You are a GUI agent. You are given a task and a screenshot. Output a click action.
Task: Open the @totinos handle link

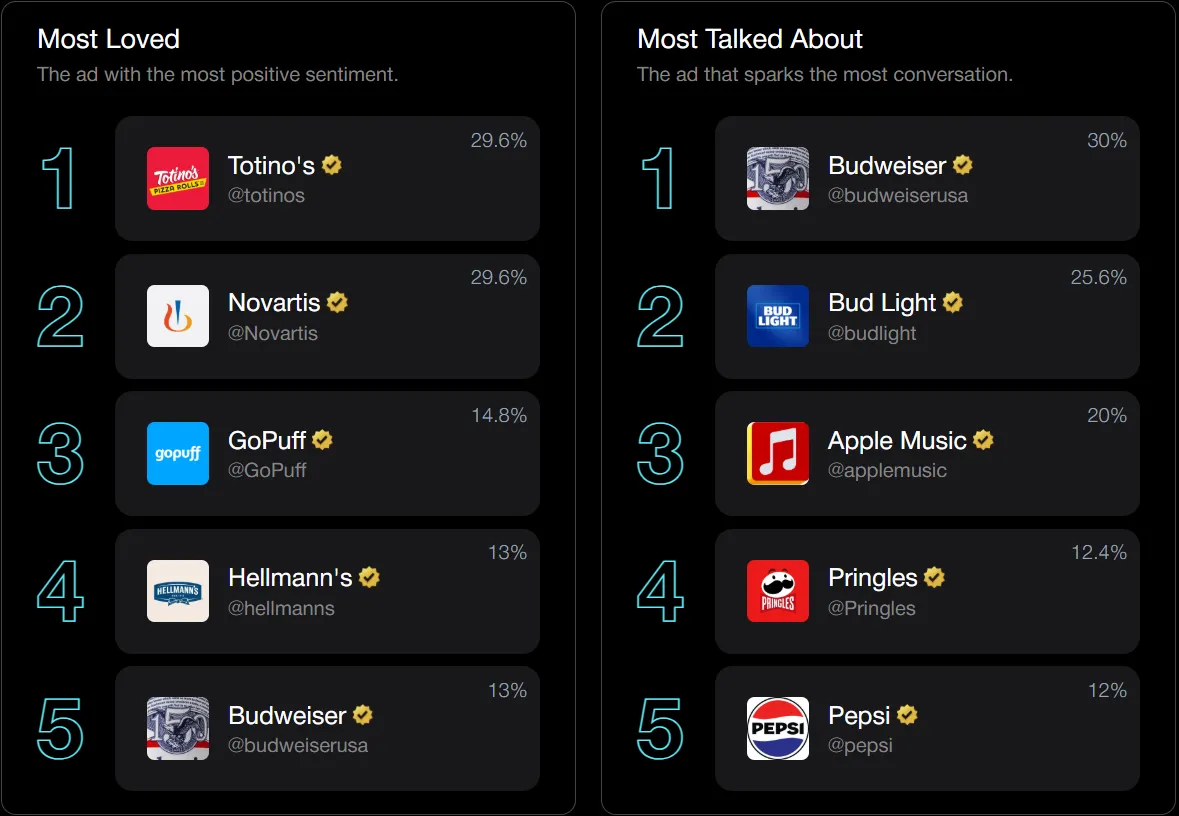[266, 196]
